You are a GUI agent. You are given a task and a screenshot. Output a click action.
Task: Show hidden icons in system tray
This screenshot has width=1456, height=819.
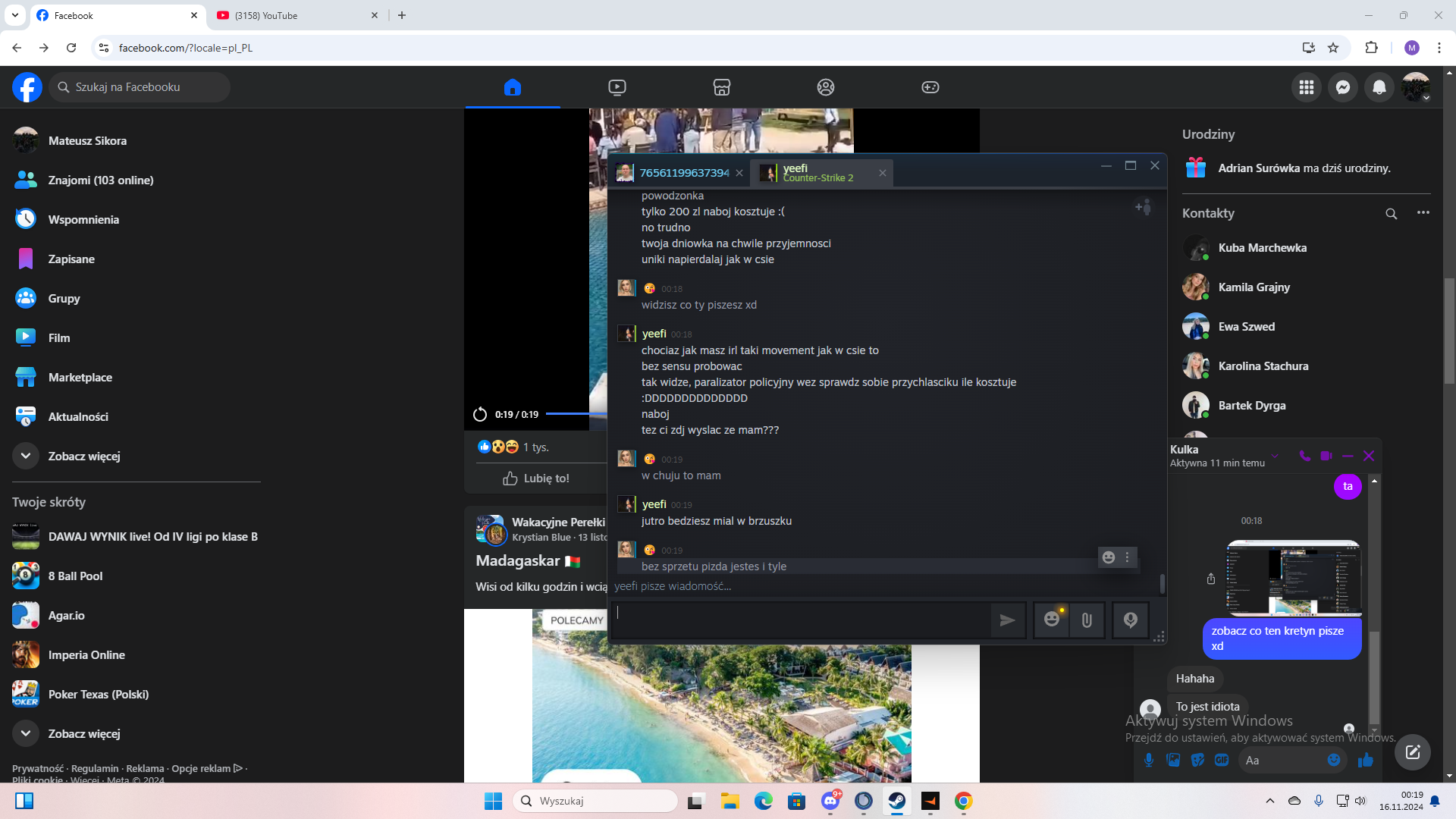[1269, 801]
